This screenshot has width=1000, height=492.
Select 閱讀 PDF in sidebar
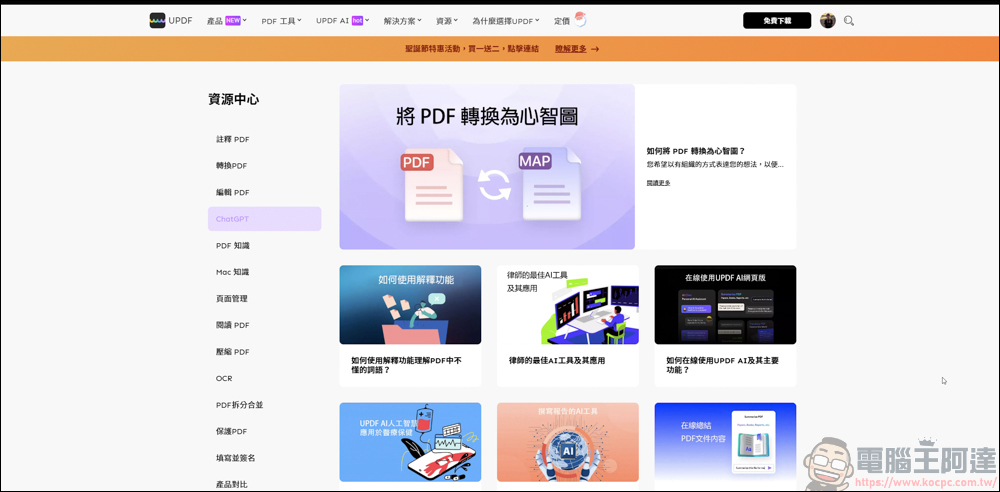232,325
